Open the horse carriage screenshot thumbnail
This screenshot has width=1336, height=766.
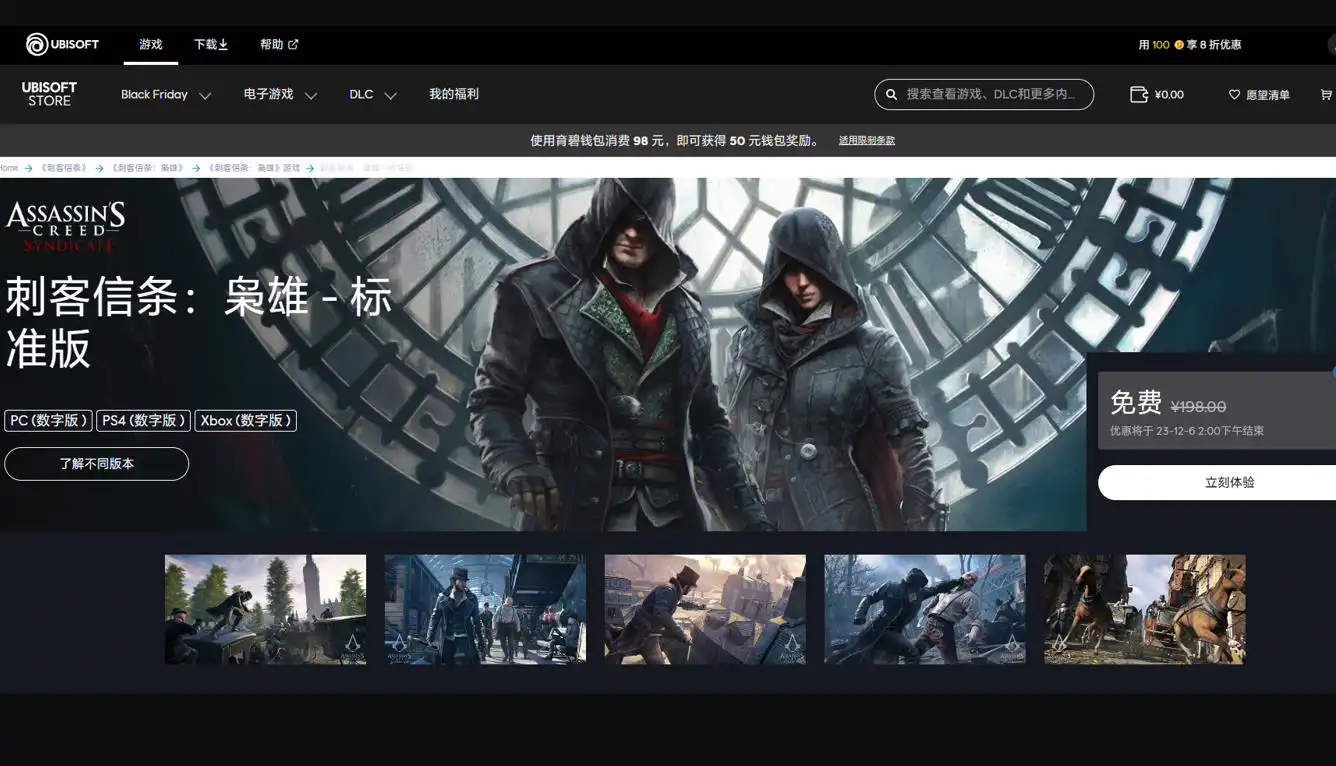tap(1145, 609)
